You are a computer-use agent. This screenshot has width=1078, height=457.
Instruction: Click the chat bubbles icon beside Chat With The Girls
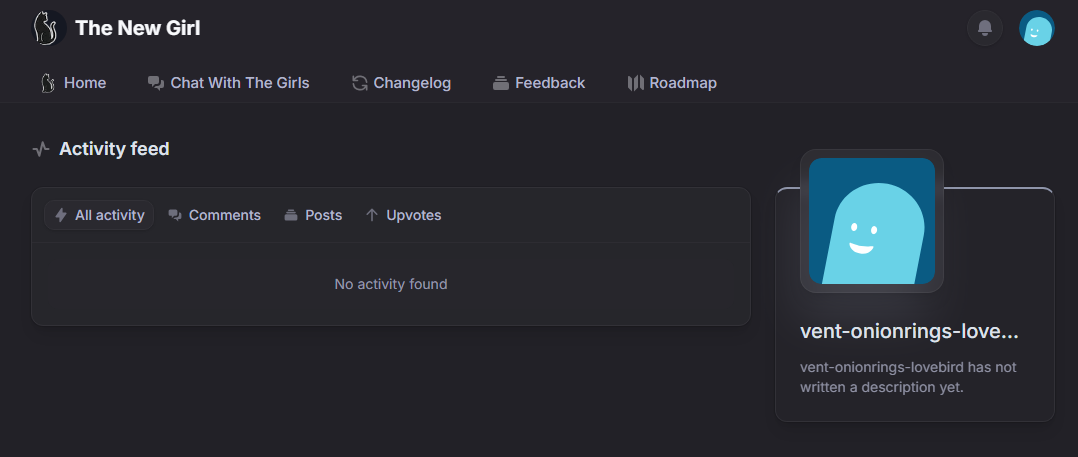[x=156, y=83]
